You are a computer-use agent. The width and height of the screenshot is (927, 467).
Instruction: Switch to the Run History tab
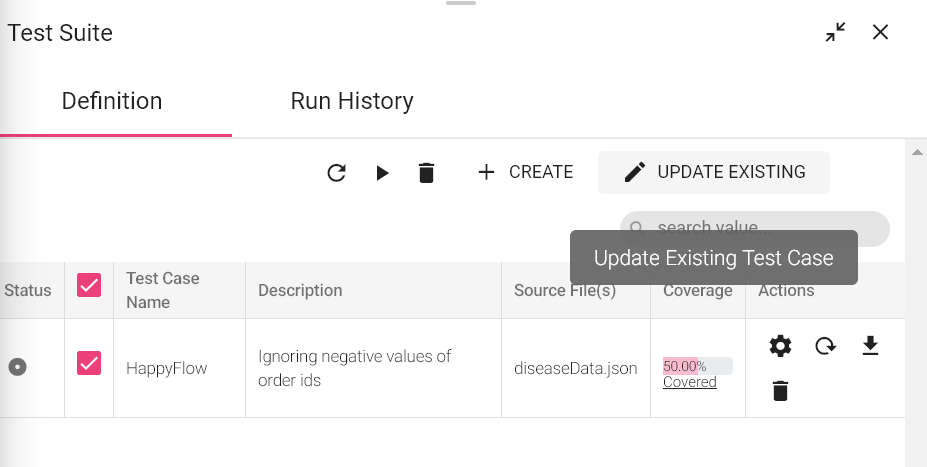pos(351,101)
